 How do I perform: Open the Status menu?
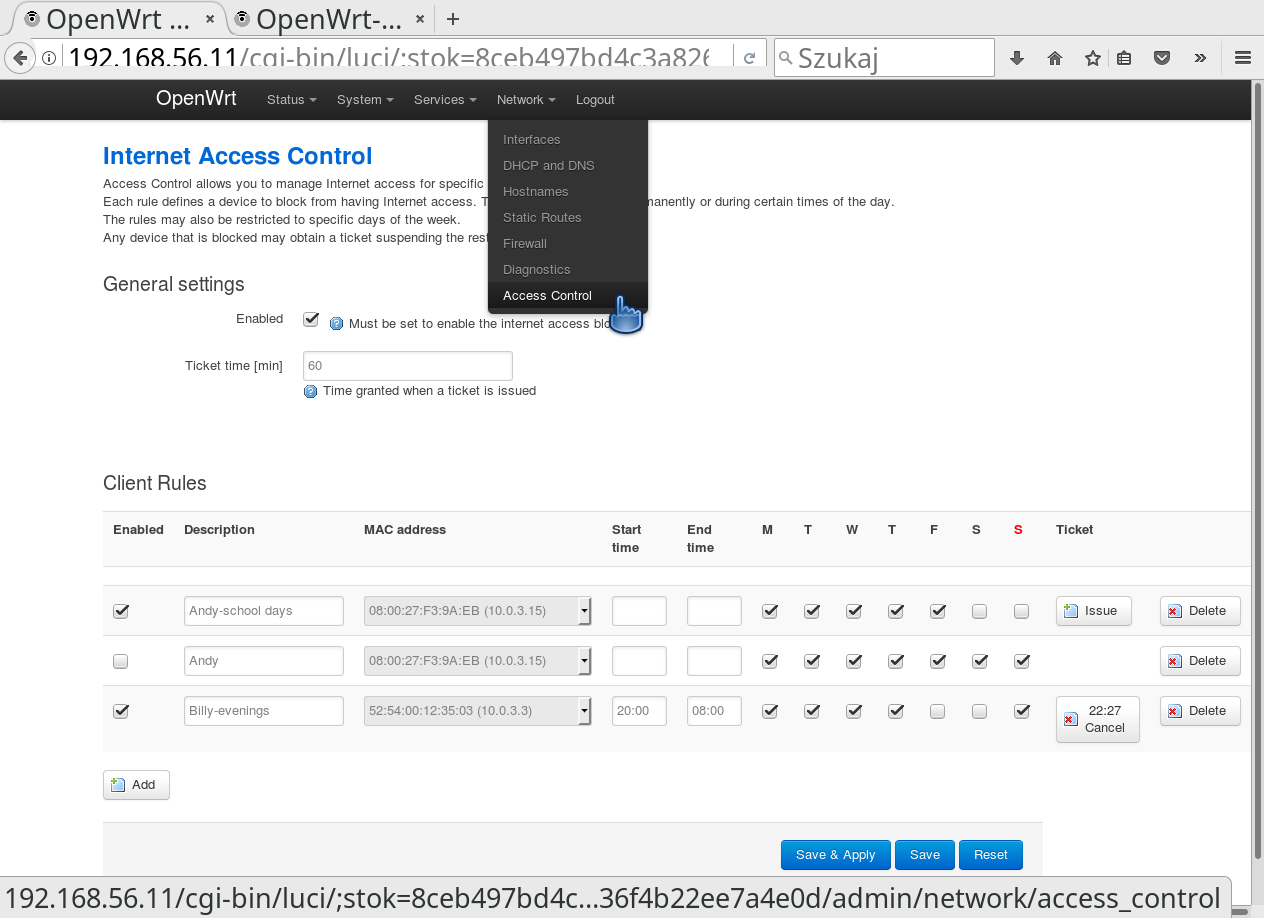click(x=292, y=100)
